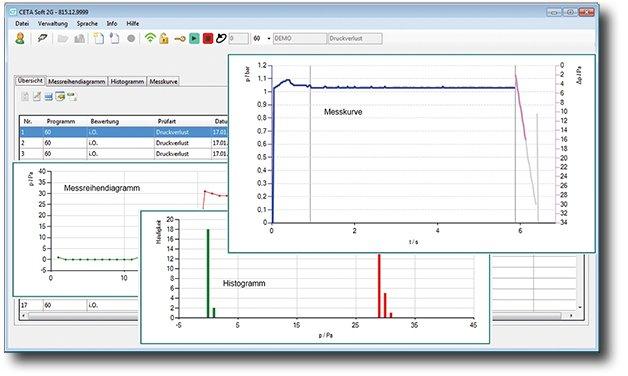
Task: Click the grey round record icon
Action: click(131, 38)
